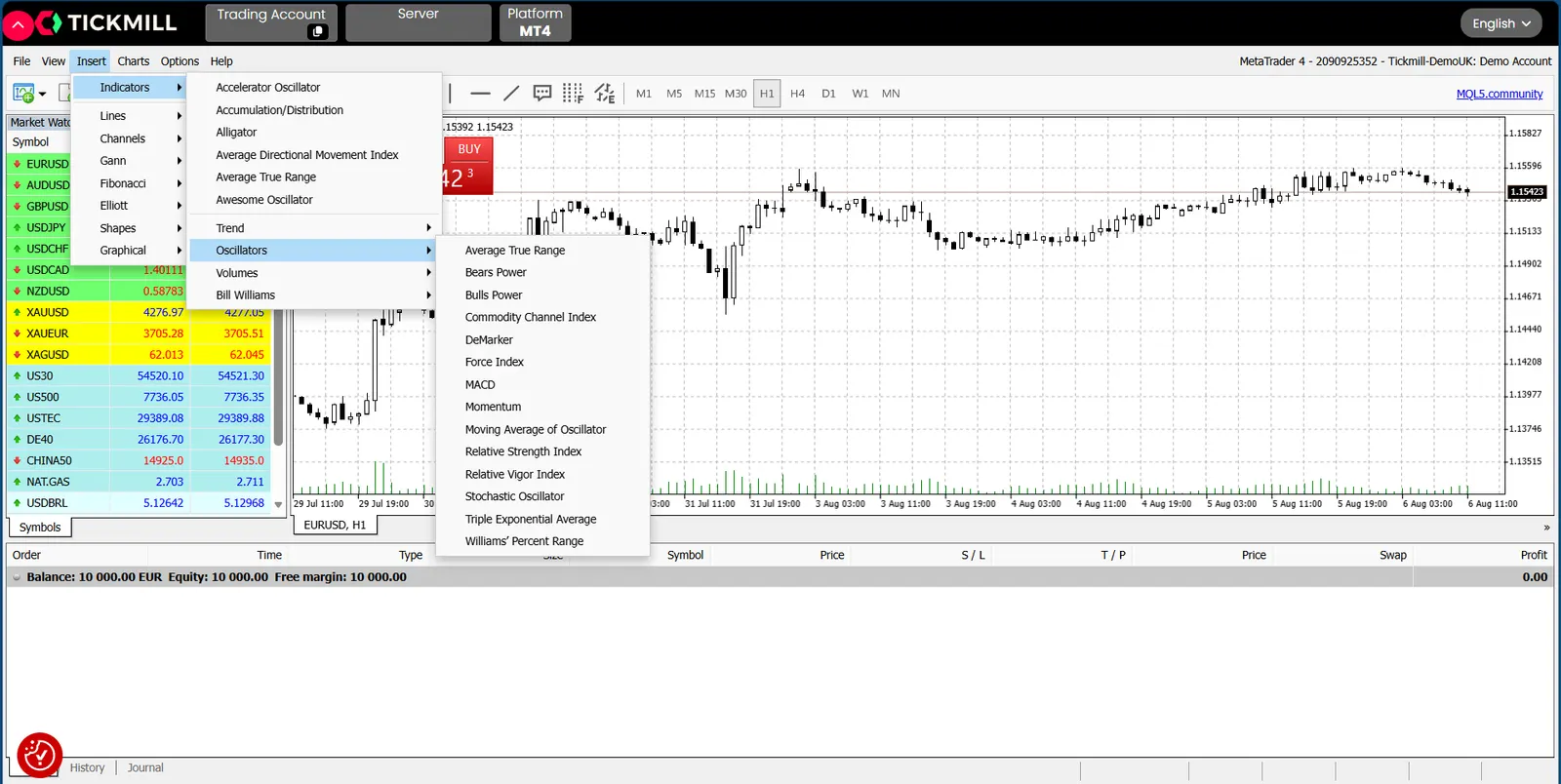Click the CHINA50 down arrow icon
The height and width of the screenshot is (784, 1561).
(x=18, y=460)
